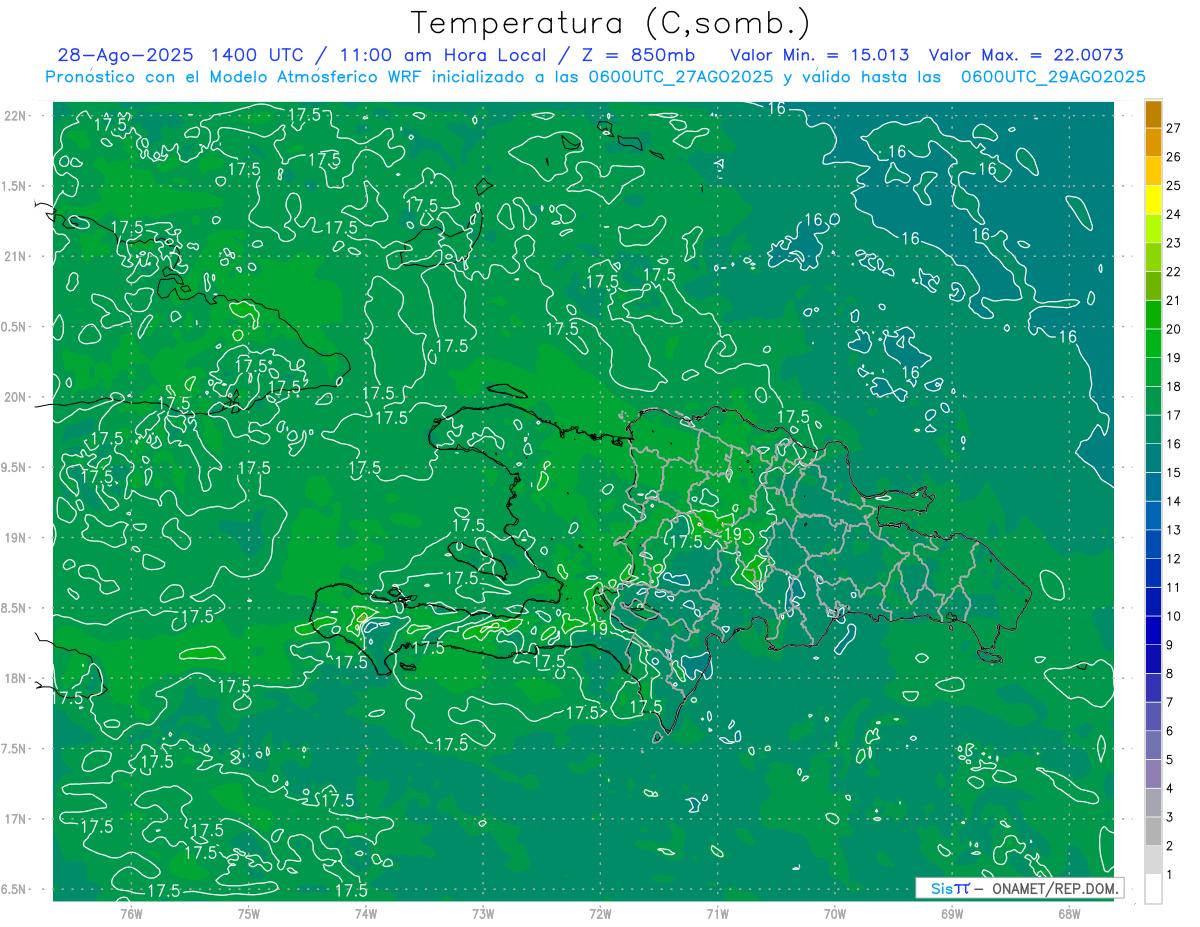Click the "73W" longitude axis label
1200x927 pixels.
coord(483,913)
